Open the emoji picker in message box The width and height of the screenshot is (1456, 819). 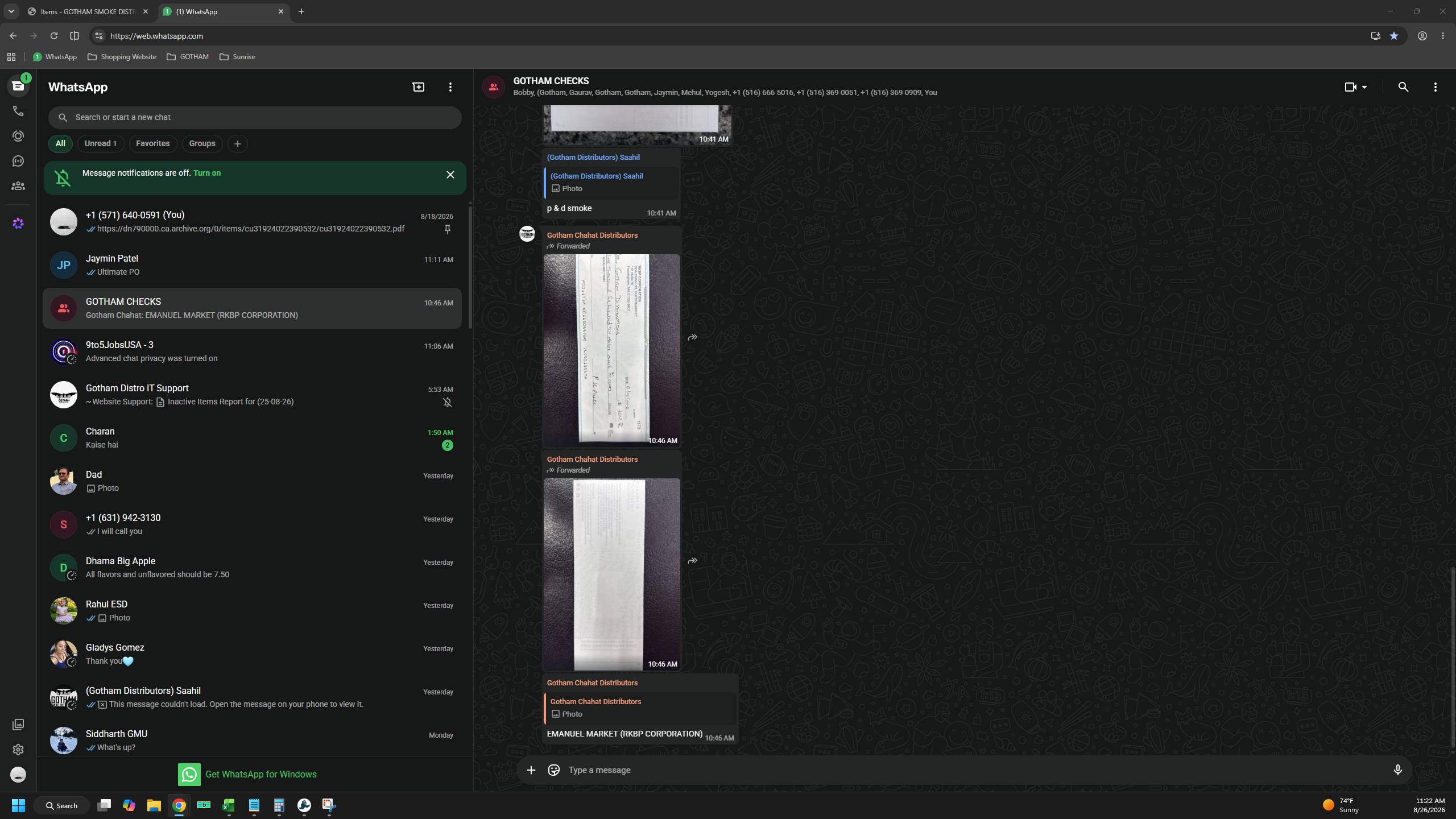point(553,770)
